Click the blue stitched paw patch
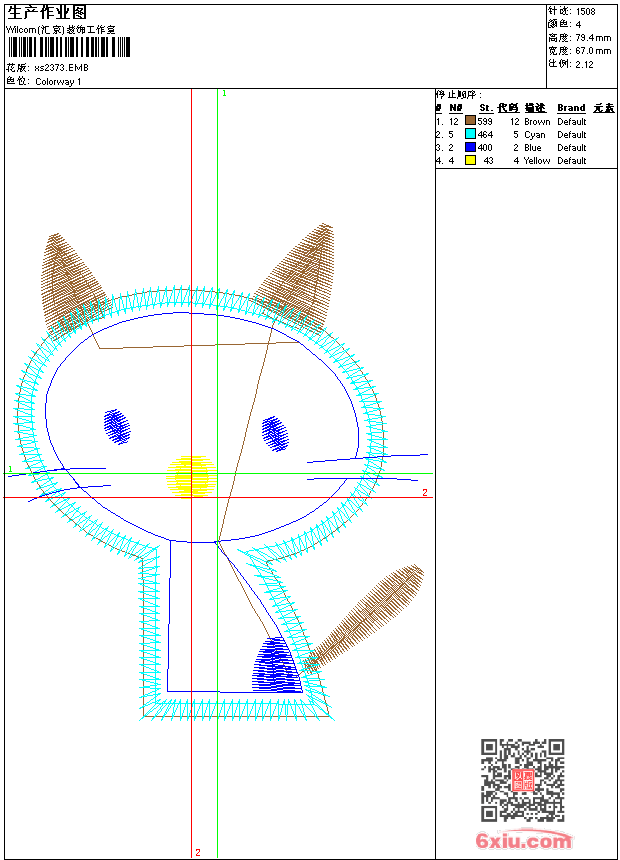The width and height of the screenshot is (620, 860). [277, 665]
